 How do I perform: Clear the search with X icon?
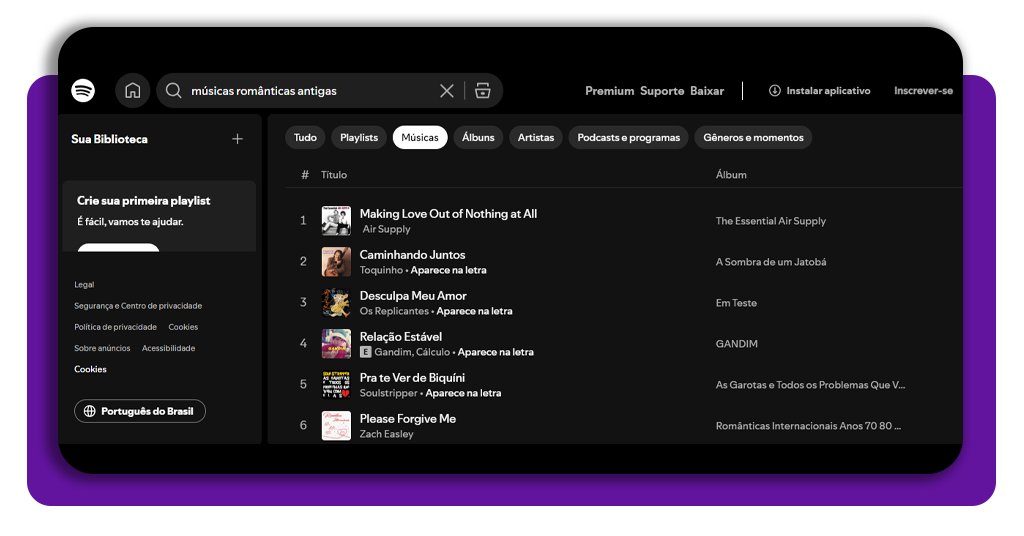[447, 91]
